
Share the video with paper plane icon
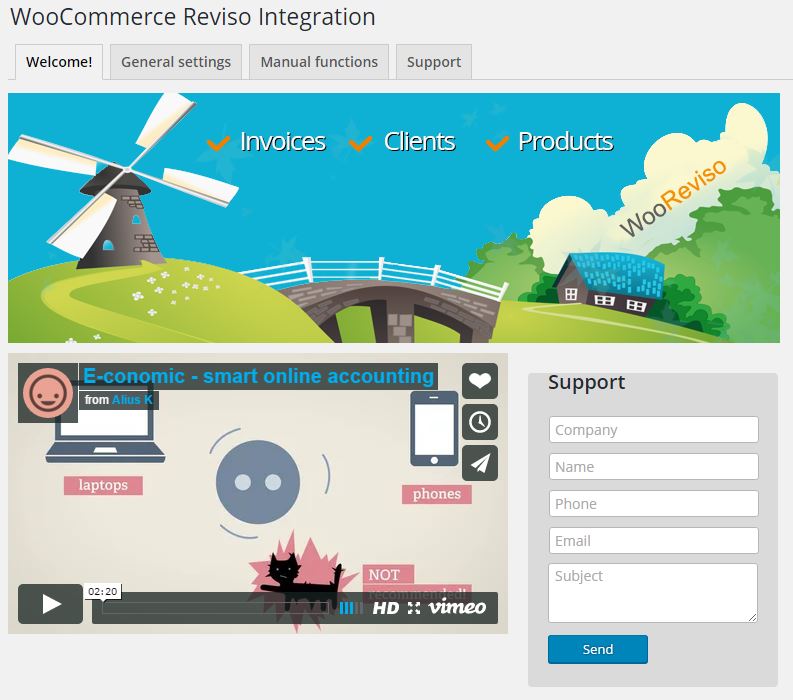(x=479, y=463)
